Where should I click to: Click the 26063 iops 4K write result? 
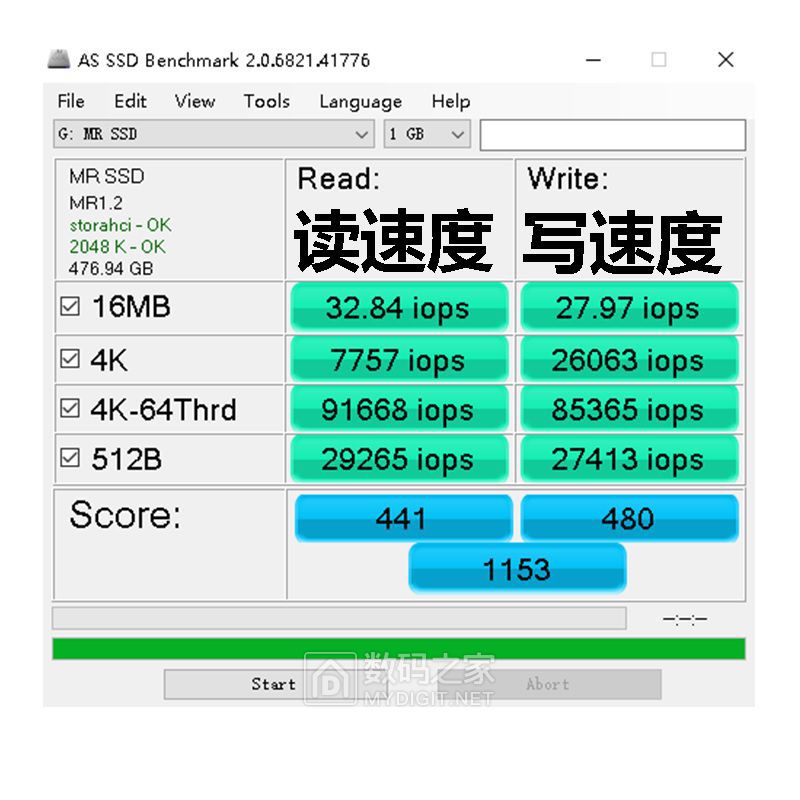629,359
